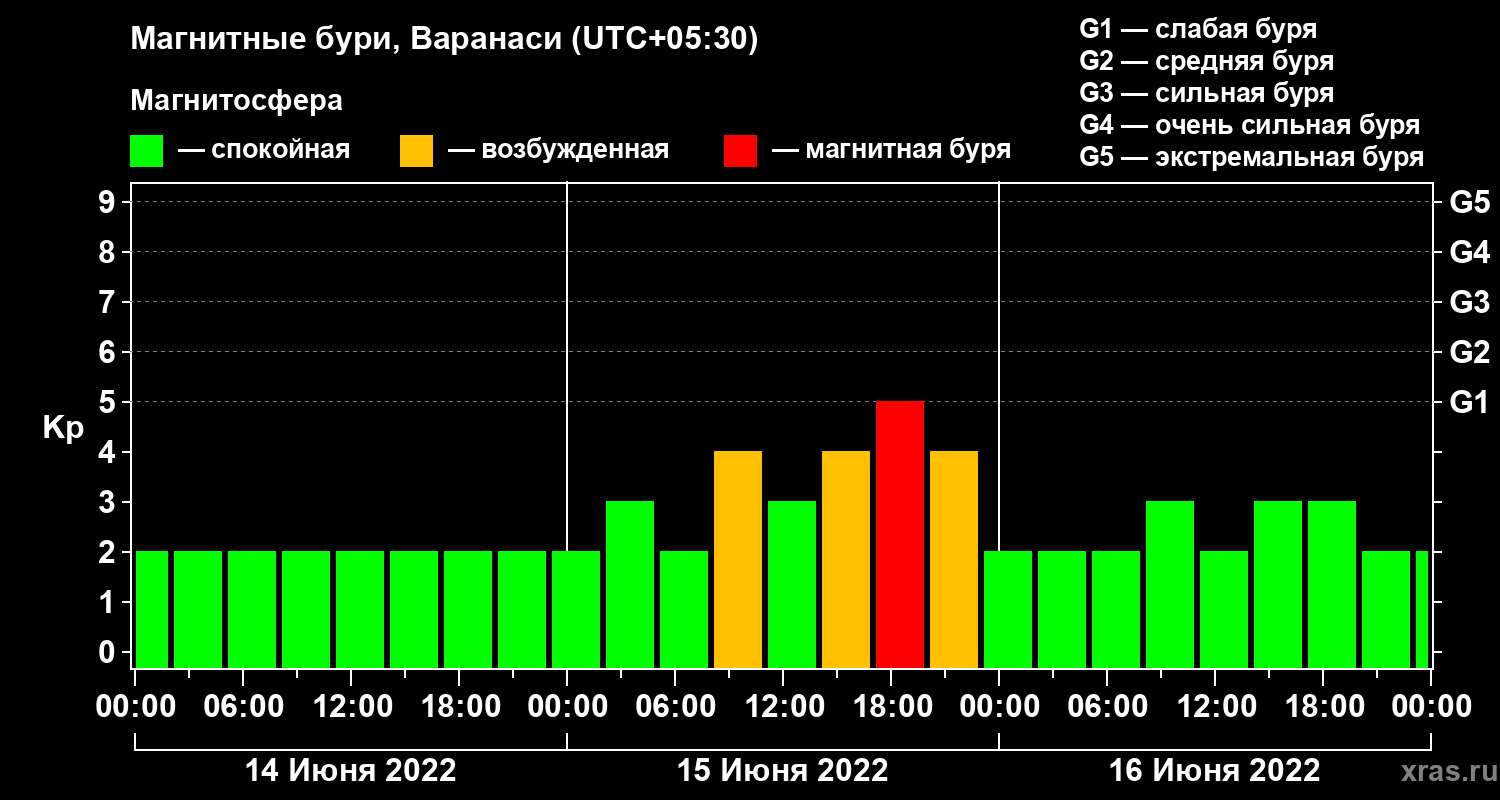Click the G2 tick label on right axis
1500x800 pixels.
[1469, 352]
